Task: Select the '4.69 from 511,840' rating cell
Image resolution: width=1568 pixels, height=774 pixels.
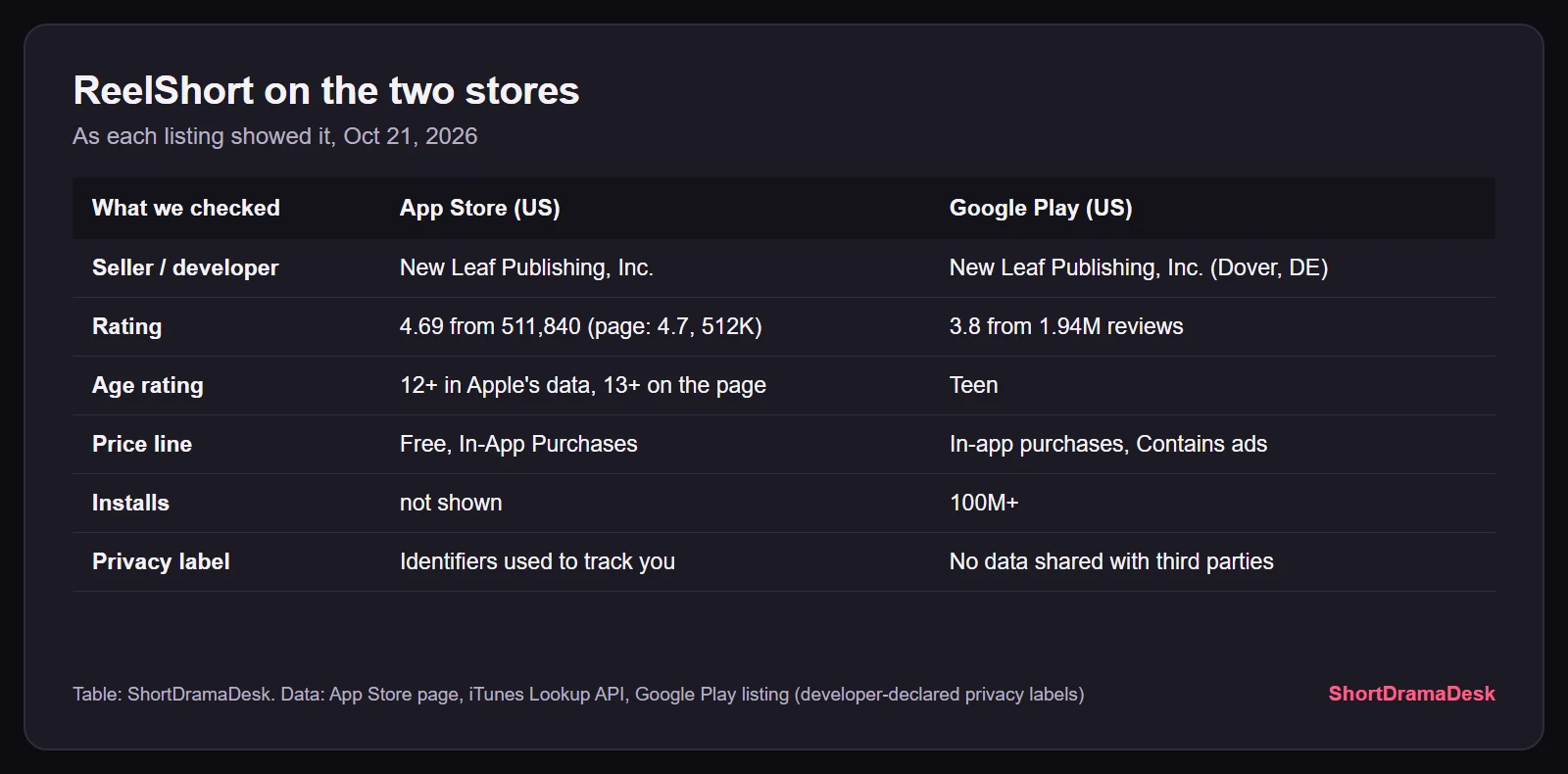Action: (581, 326)
